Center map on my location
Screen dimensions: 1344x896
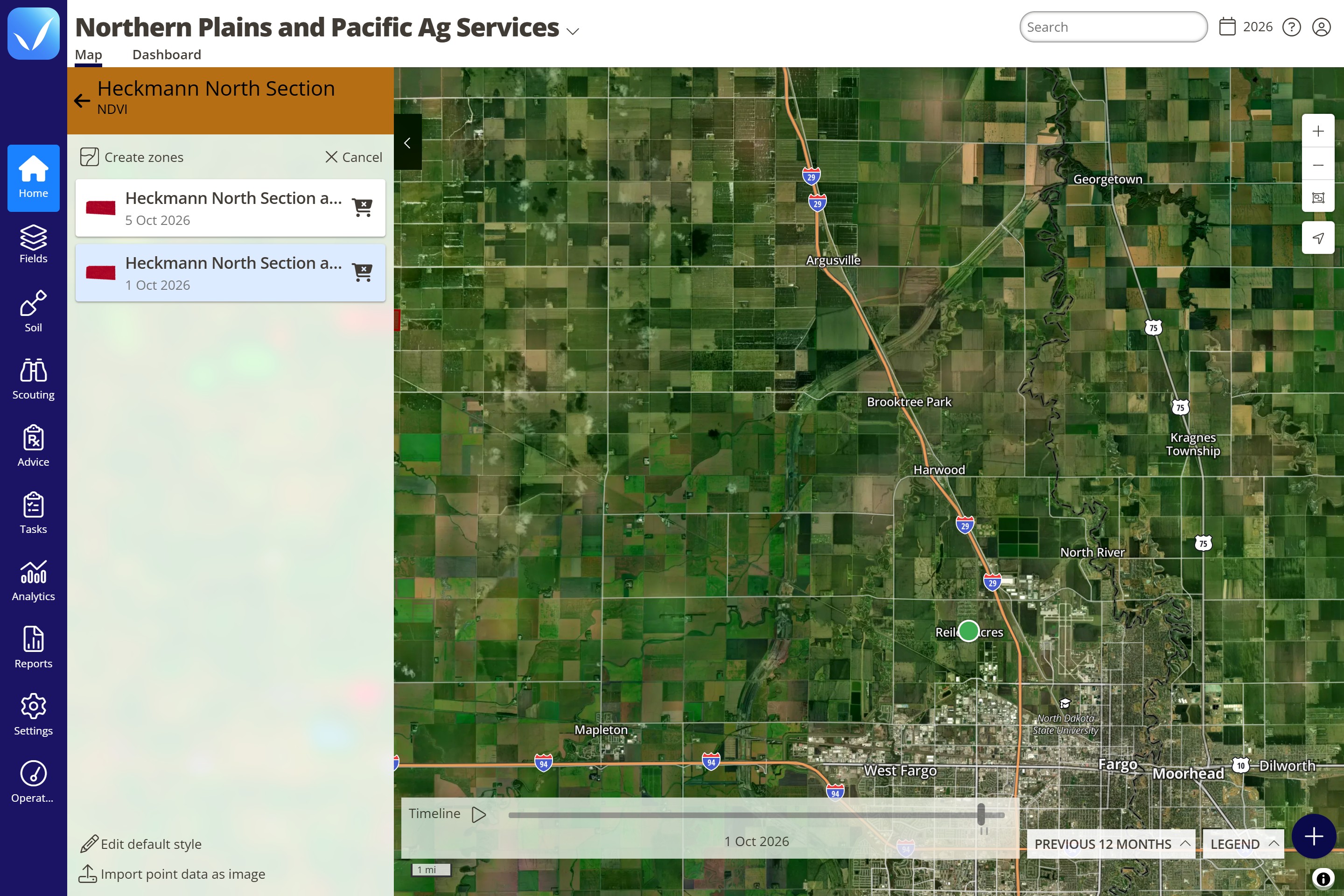(x=1318, y=238)
